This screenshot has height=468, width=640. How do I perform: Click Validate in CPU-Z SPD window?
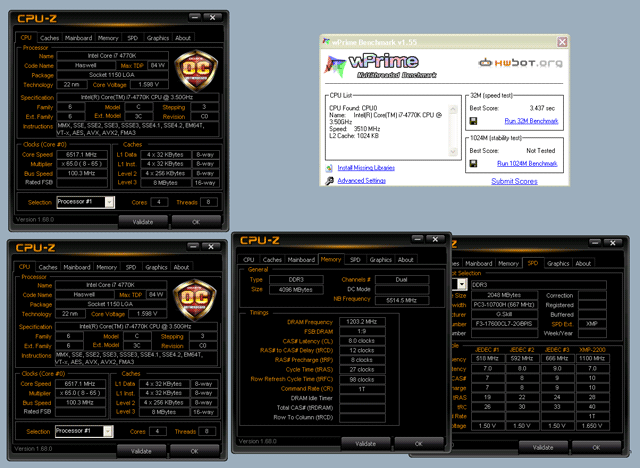543,448
